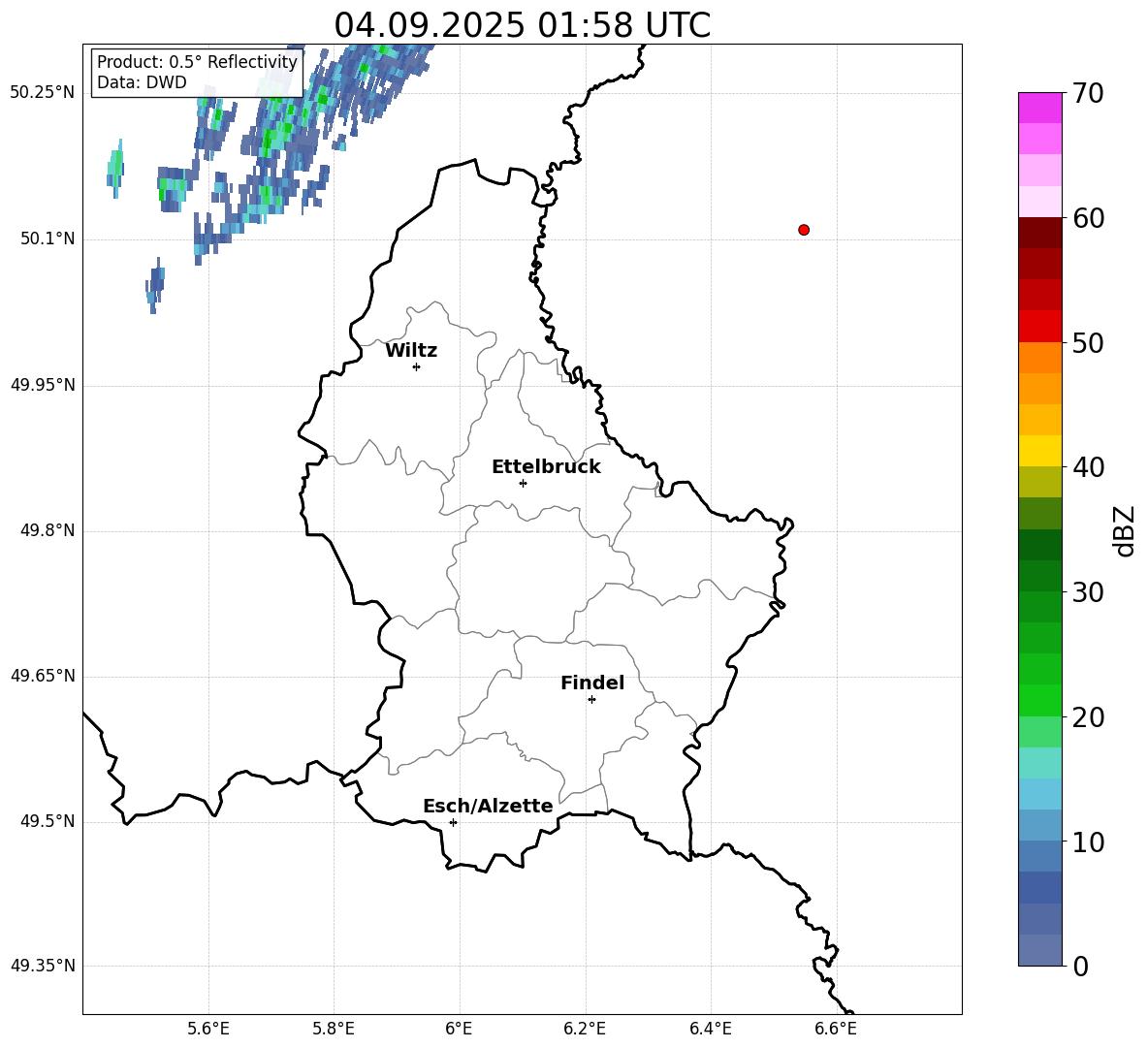This screenshot has height=1048, width=1148.
Task: Click the 6°E longitude label
Action: click(x=459, y=1029)
